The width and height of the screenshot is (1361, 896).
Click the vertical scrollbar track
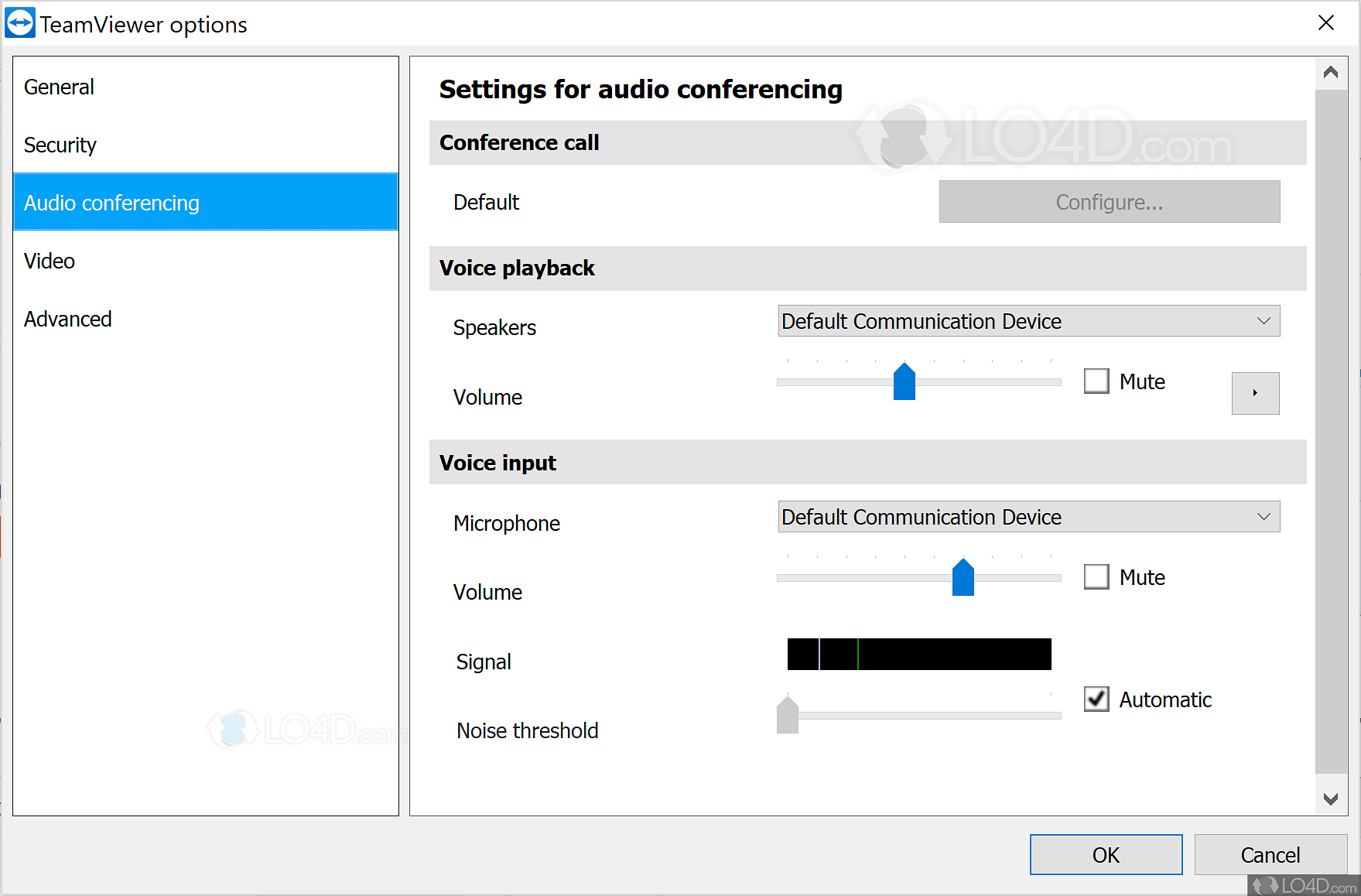[1330, 433]
